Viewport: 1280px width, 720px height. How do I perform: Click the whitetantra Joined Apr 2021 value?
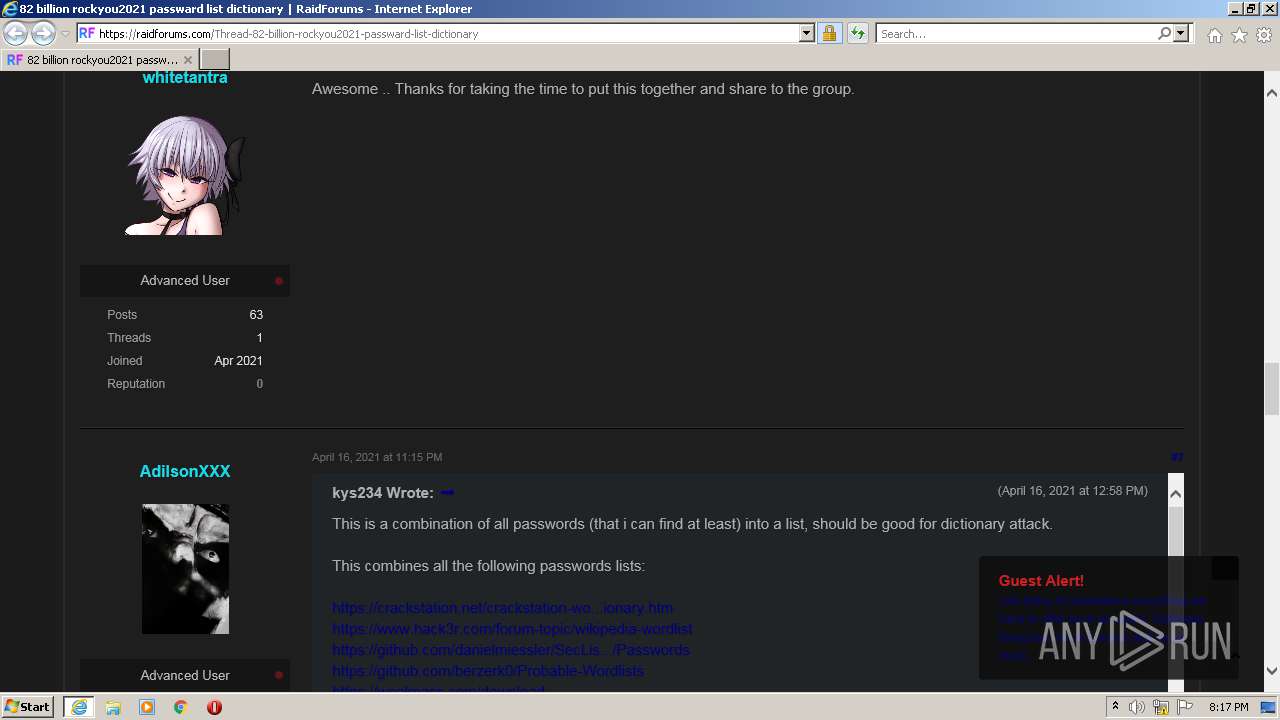click(238, 361)
